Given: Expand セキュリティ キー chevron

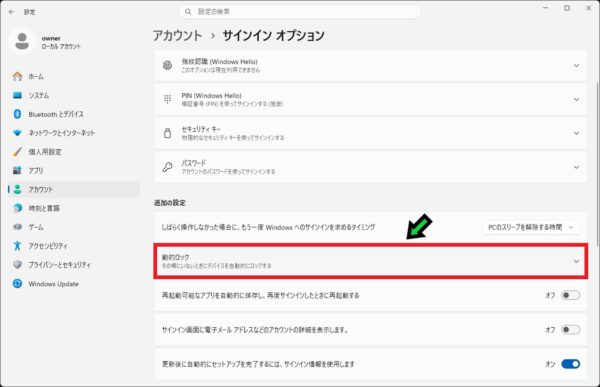Looking at the screenshot, I should point(576,133).
